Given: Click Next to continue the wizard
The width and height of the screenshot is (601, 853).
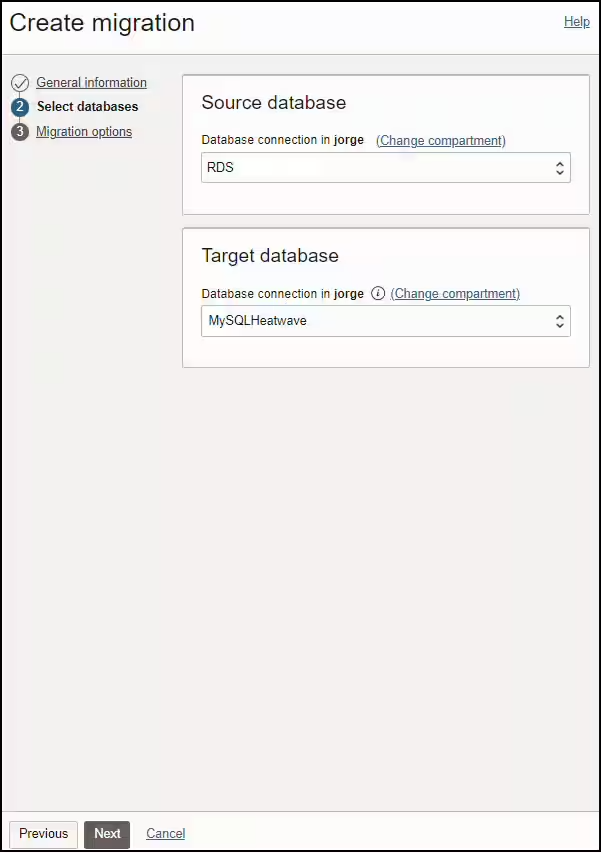Looking at the screenshot, I should (x=106, y=833).
